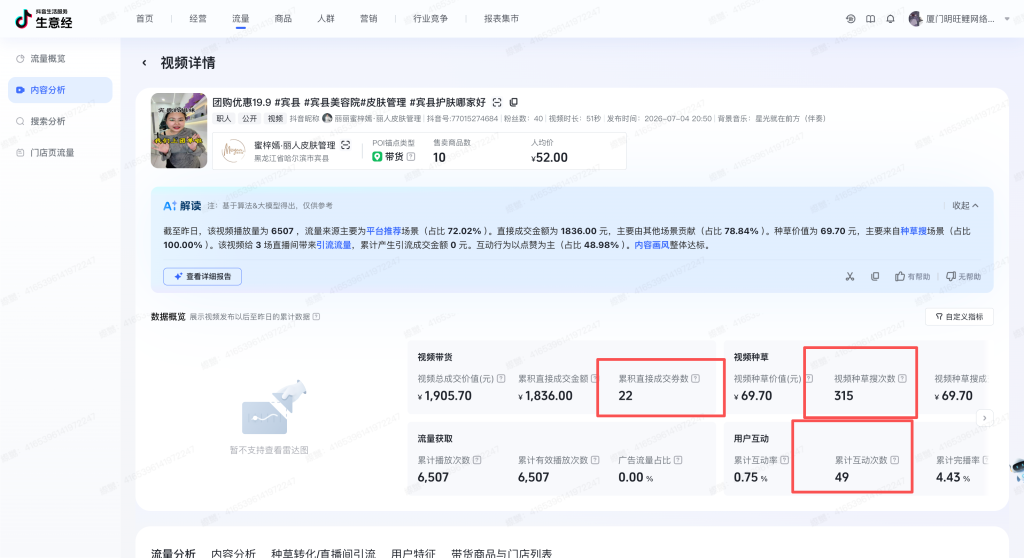The image size is (1024, 558).
Task: Click the info icon after 数据概览 description
Action: pos(316,317)
